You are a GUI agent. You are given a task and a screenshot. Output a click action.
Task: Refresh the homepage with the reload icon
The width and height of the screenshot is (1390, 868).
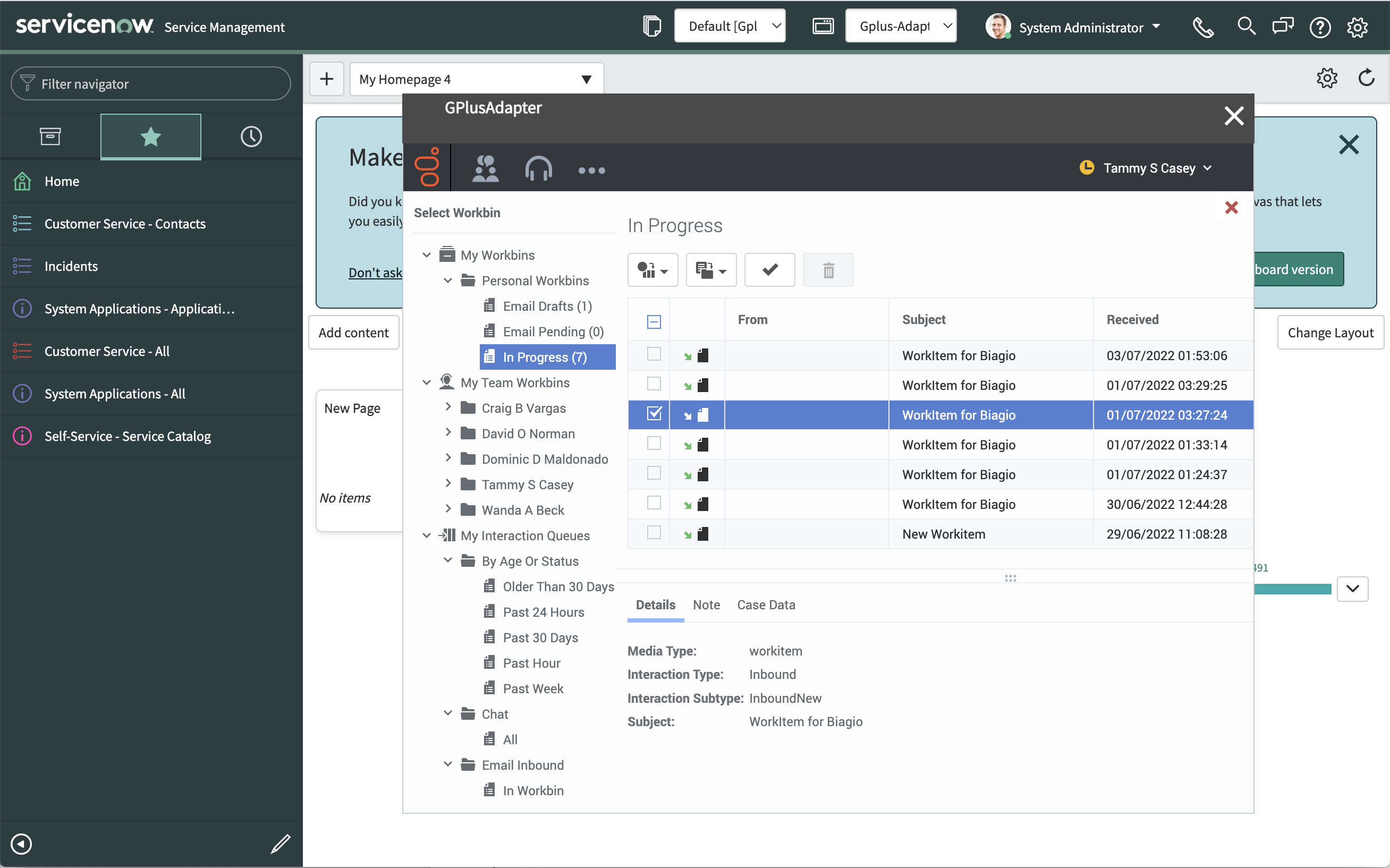click(x=1367, y=78)
